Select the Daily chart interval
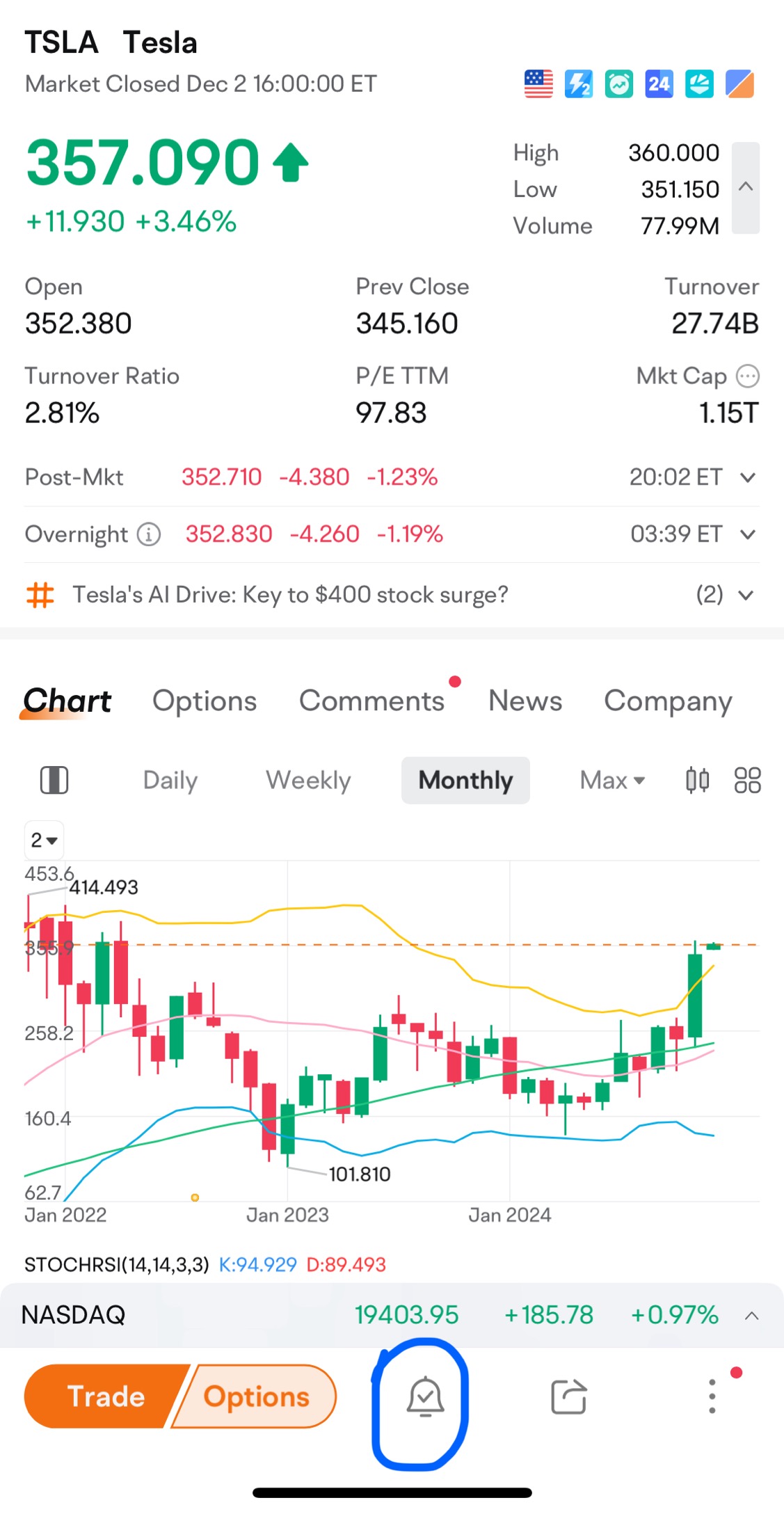784x1514 pixels. pyautogui.click(x=170, y=780)
